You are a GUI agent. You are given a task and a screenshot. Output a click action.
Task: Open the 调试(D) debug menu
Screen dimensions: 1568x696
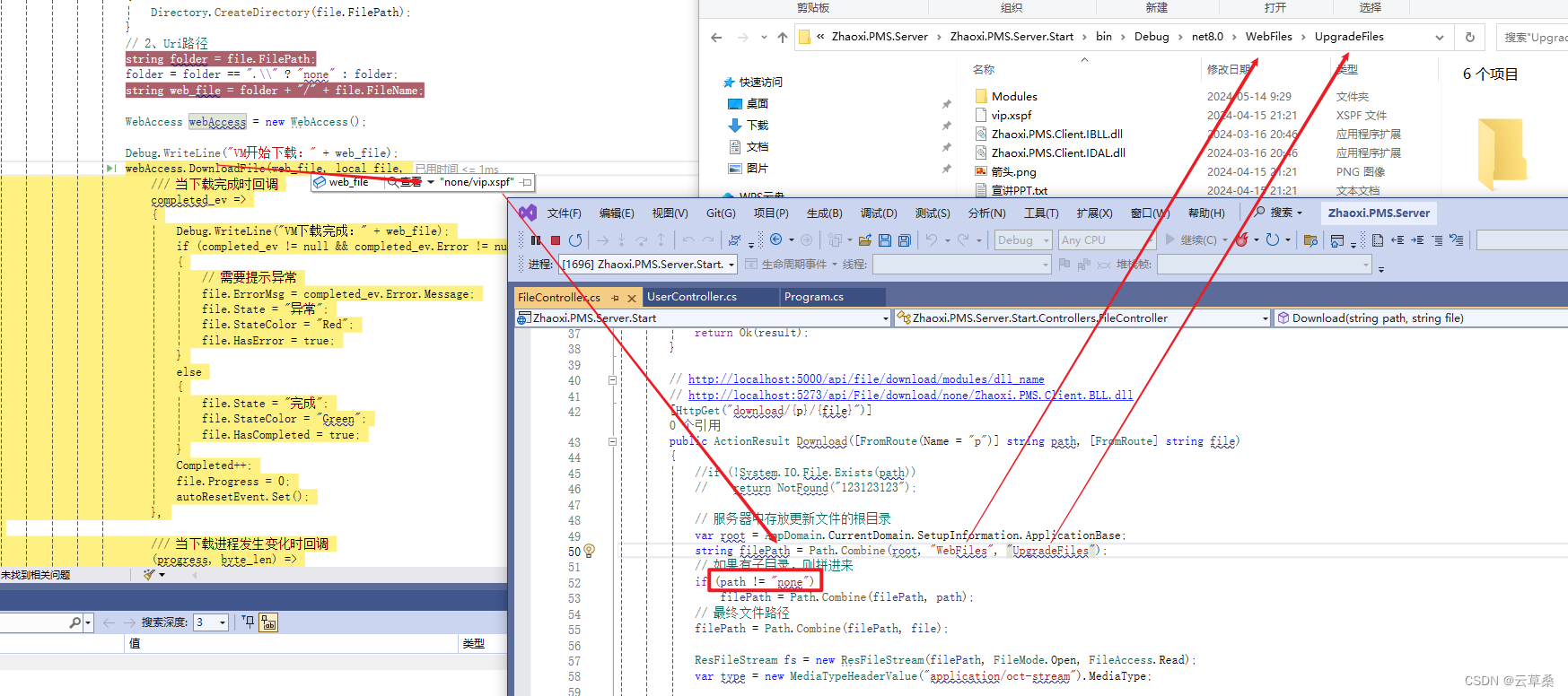(x=878, y=213)
